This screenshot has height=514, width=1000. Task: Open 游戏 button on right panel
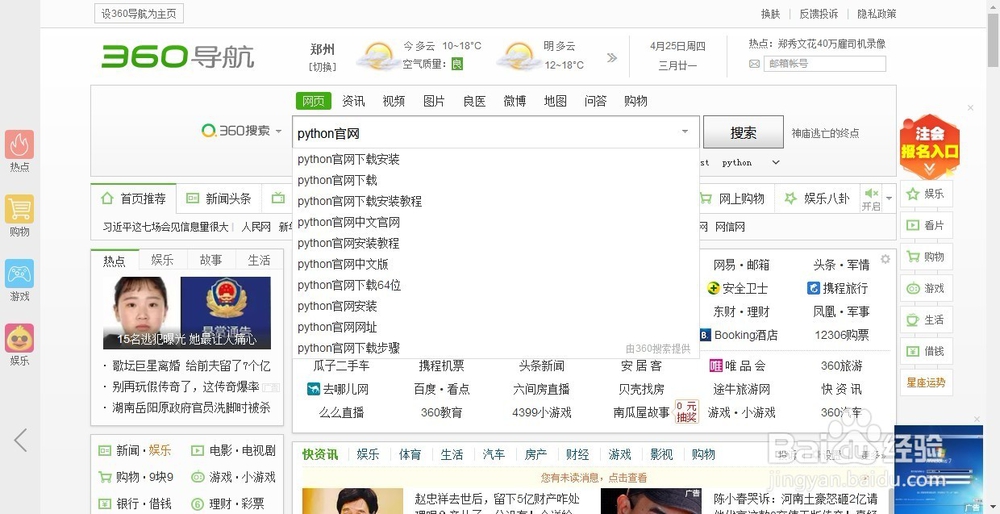click(926, 288)
